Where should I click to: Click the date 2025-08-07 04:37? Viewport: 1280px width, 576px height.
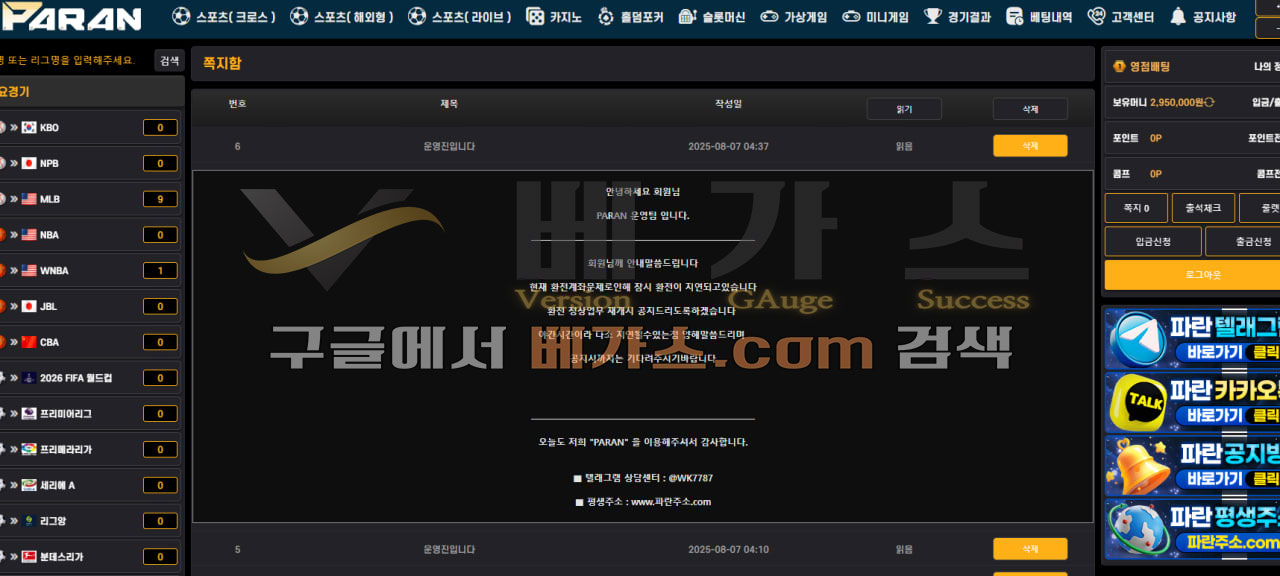(x=728, y=146)
